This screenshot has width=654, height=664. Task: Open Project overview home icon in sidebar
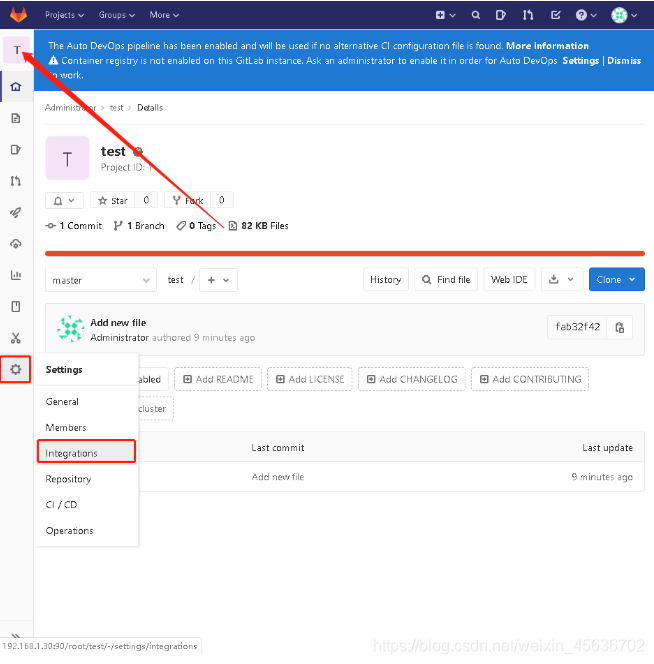click(x=16, y=87)
